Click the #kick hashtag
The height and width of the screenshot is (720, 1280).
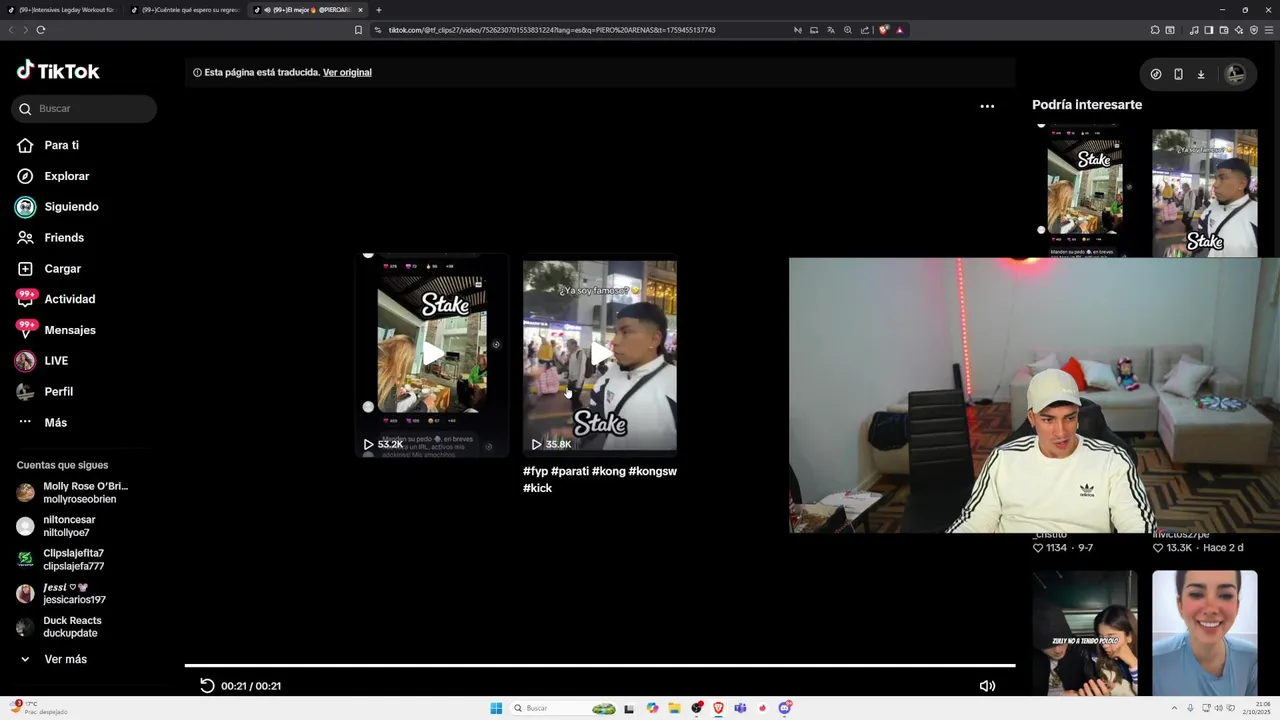tap(537, 488)
